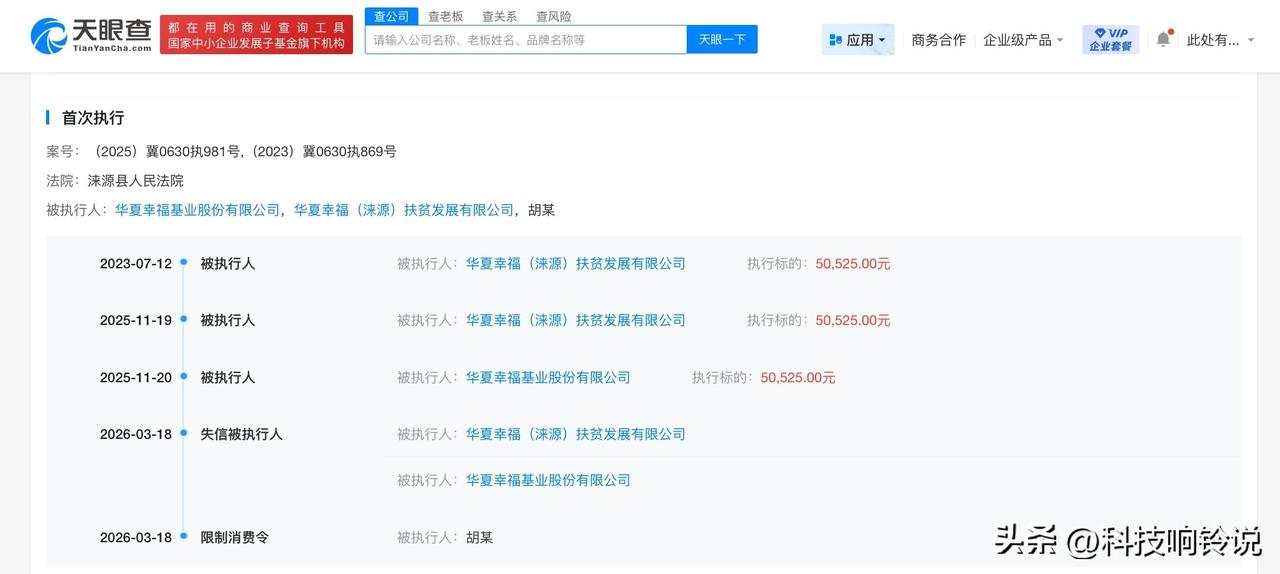Screen dimensions: 1280x574
Task: Click the 失信被执行人 label
Action: (x=241, y=434)
